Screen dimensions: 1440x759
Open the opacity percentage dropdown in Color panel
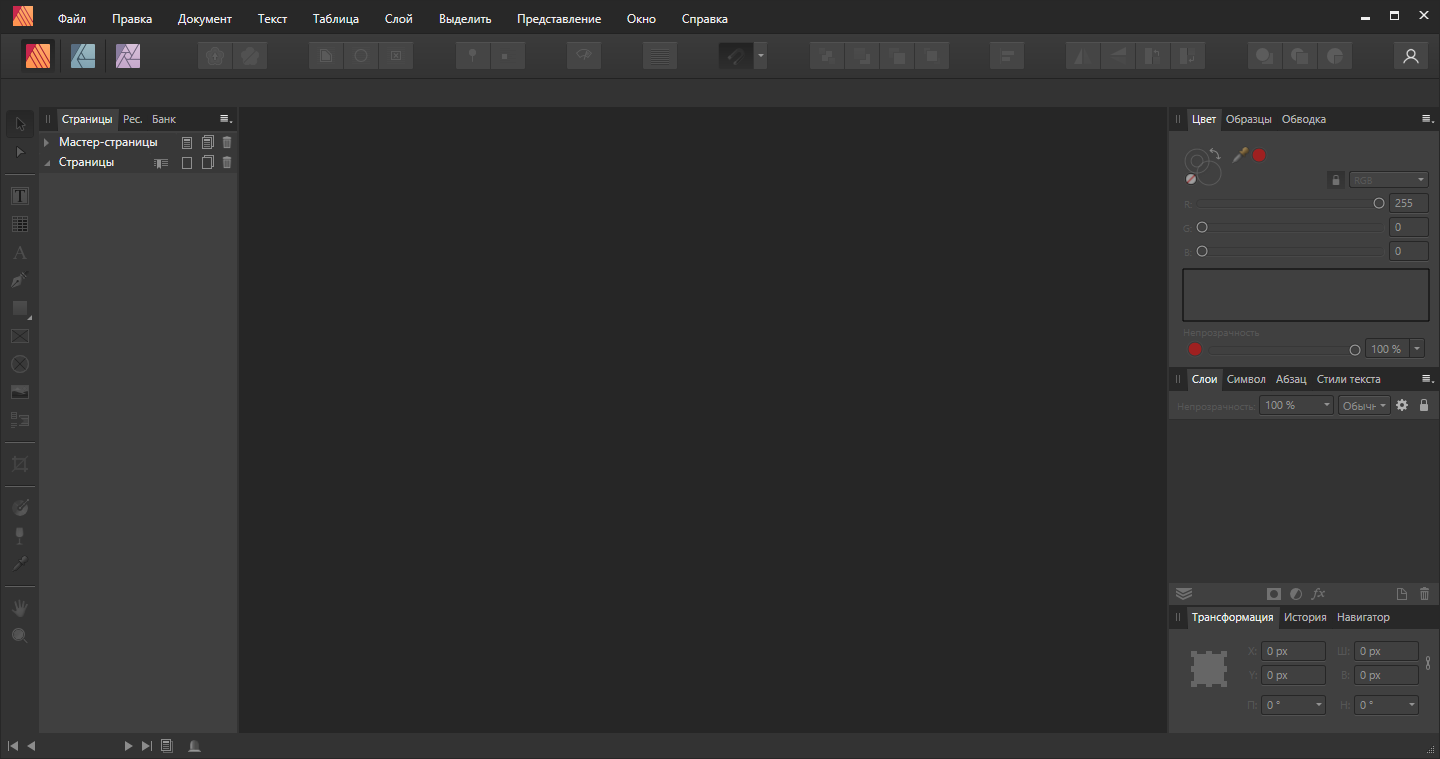point(1417,349)
